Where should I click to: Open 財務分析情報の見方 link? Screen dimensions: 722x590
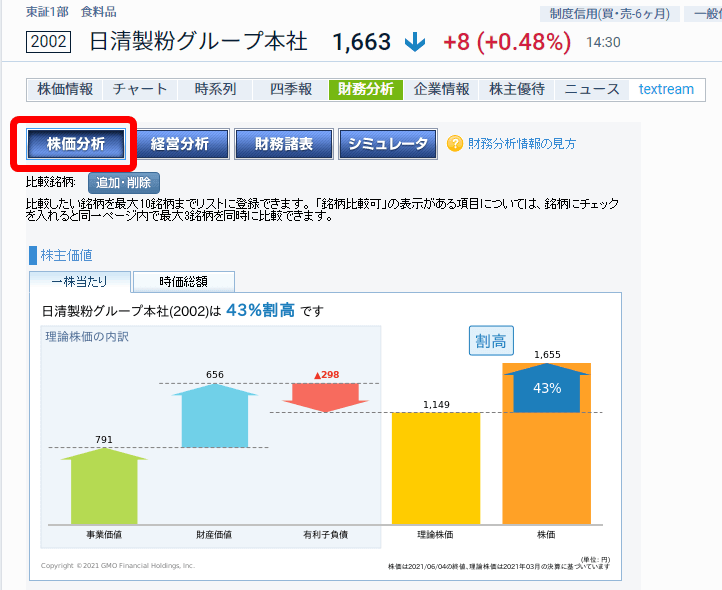pyautogui.click(x=522, y=144)
